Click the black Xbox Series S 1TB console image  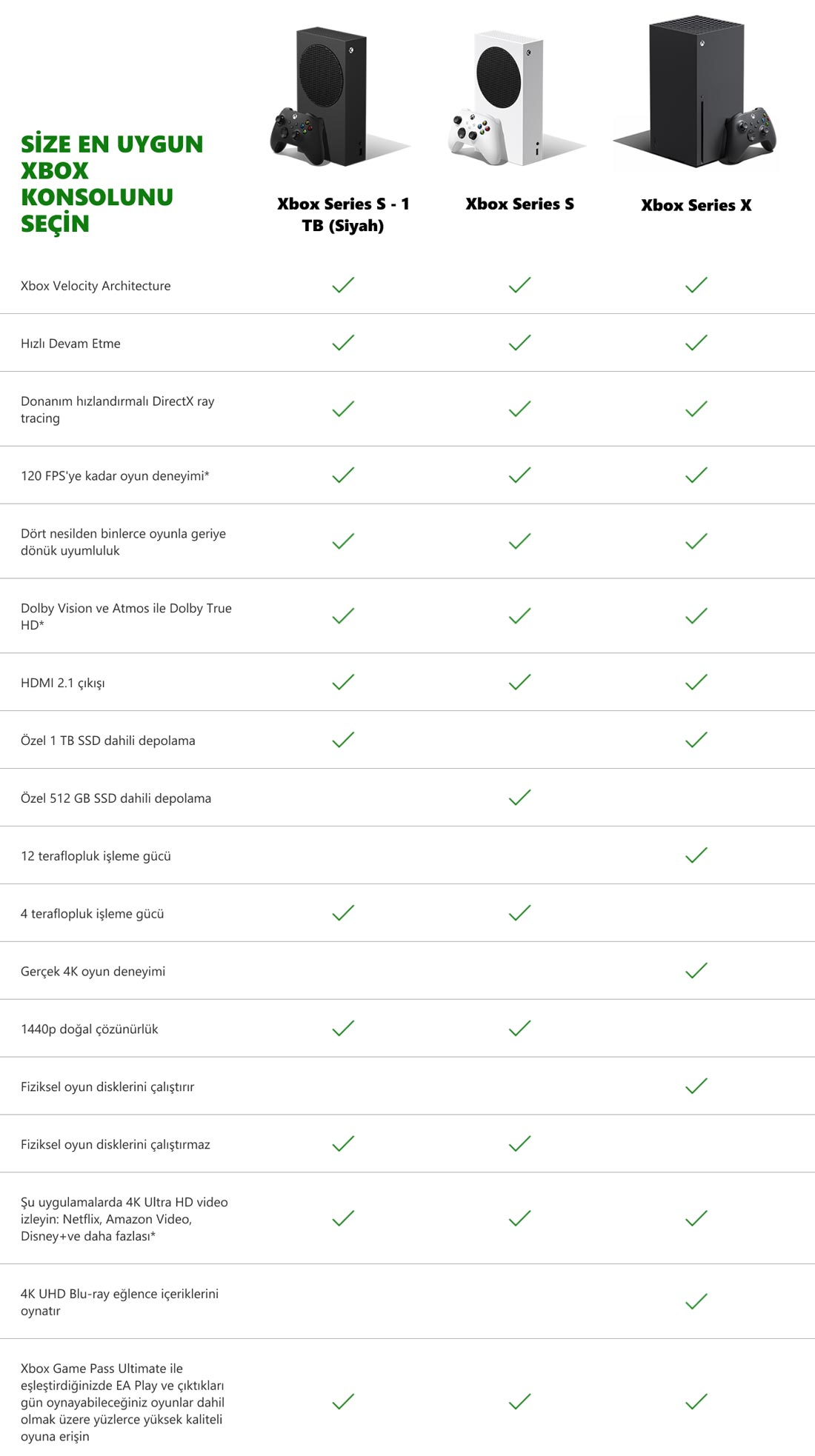click(x=341, y=96)
